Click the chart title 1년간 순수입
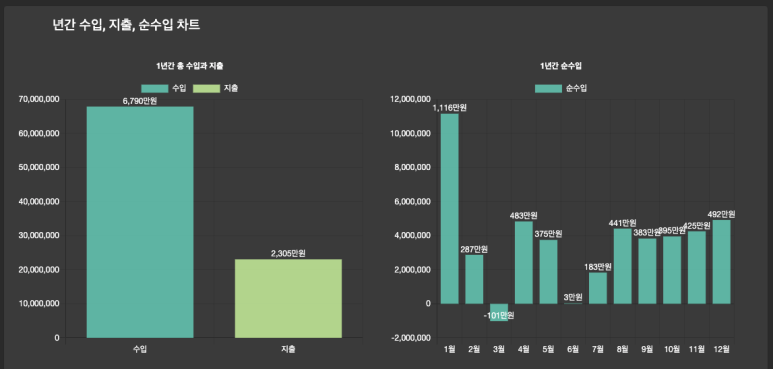 pyautogui.click(x=561, y=66)
